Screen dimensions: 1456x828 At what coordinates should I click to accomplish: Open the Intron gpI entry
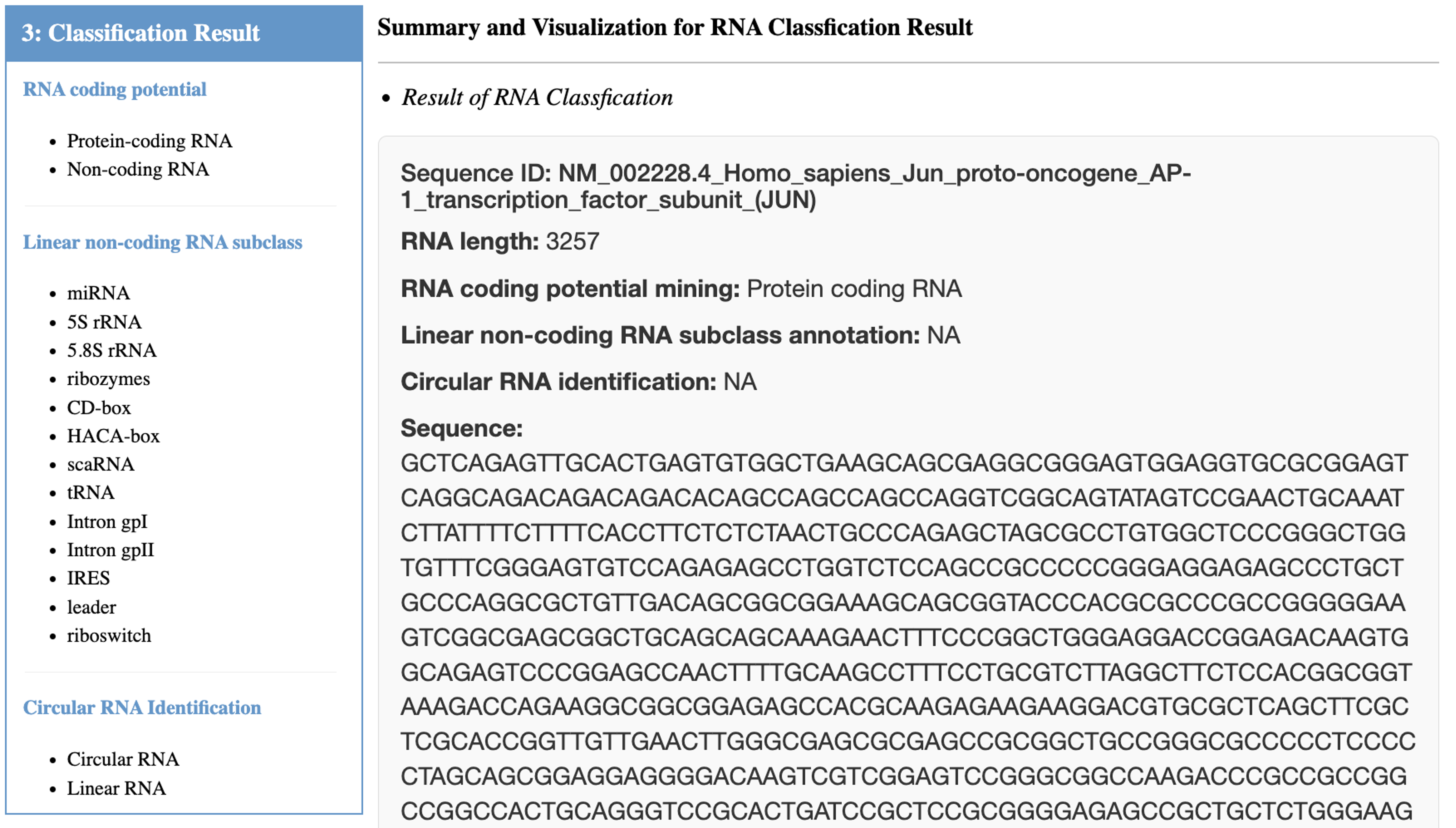pyautogui.click(x=107, y=521)
